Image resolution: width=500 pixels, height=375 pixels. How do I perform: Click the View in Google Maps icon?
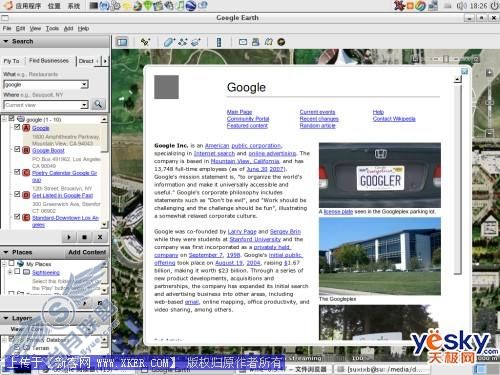269,42
